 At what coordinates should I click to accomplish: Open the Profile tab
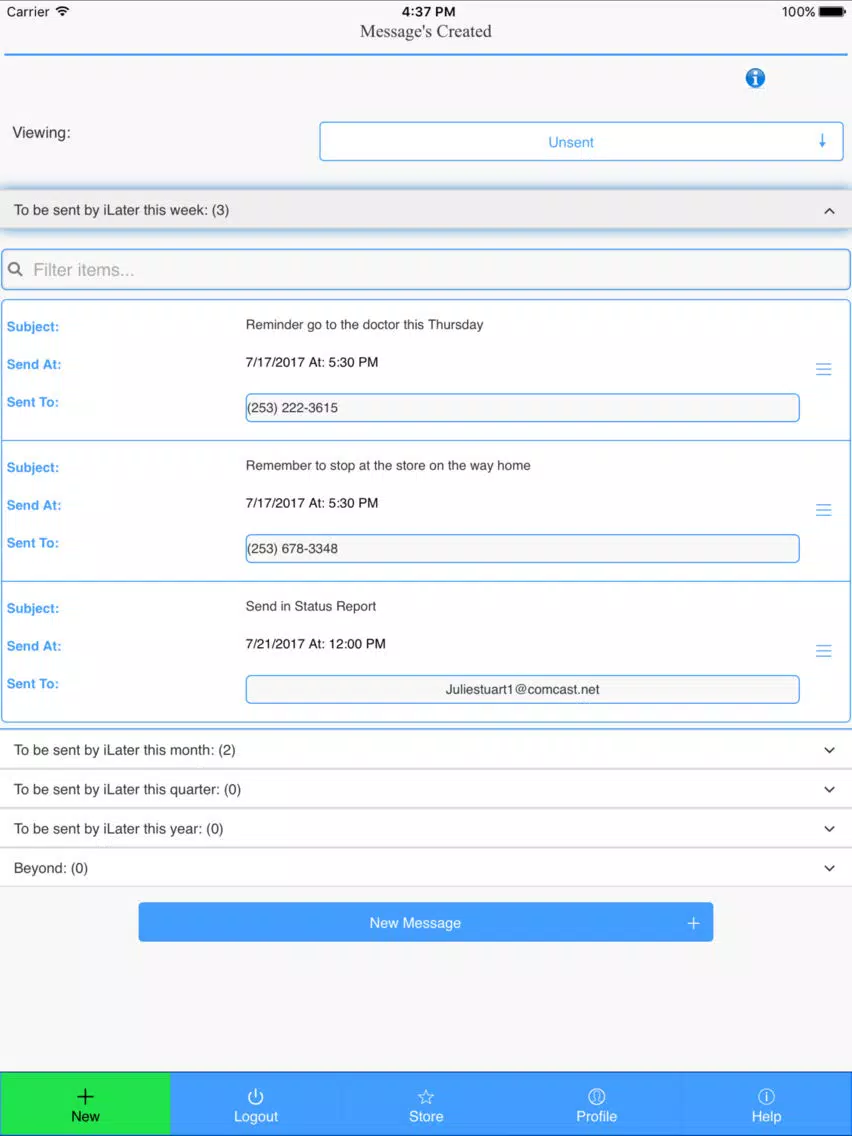pyautogui.click(x=596, y=1104)
